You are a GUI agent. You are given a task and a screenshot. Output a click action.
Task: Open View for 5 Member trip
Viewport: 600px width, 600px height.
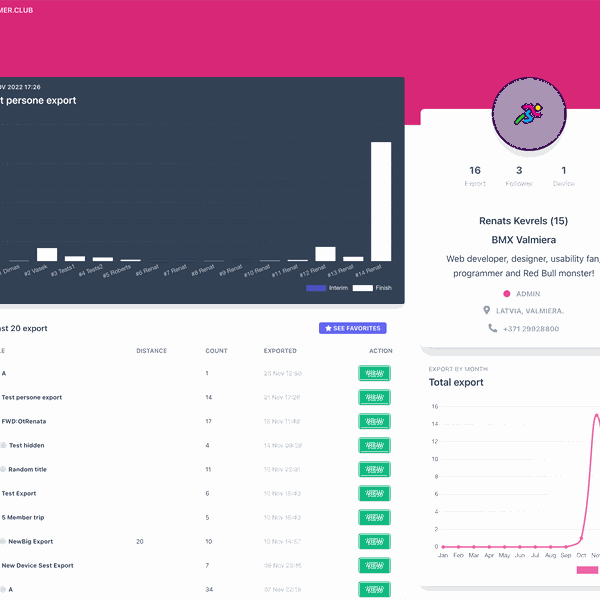374,517
